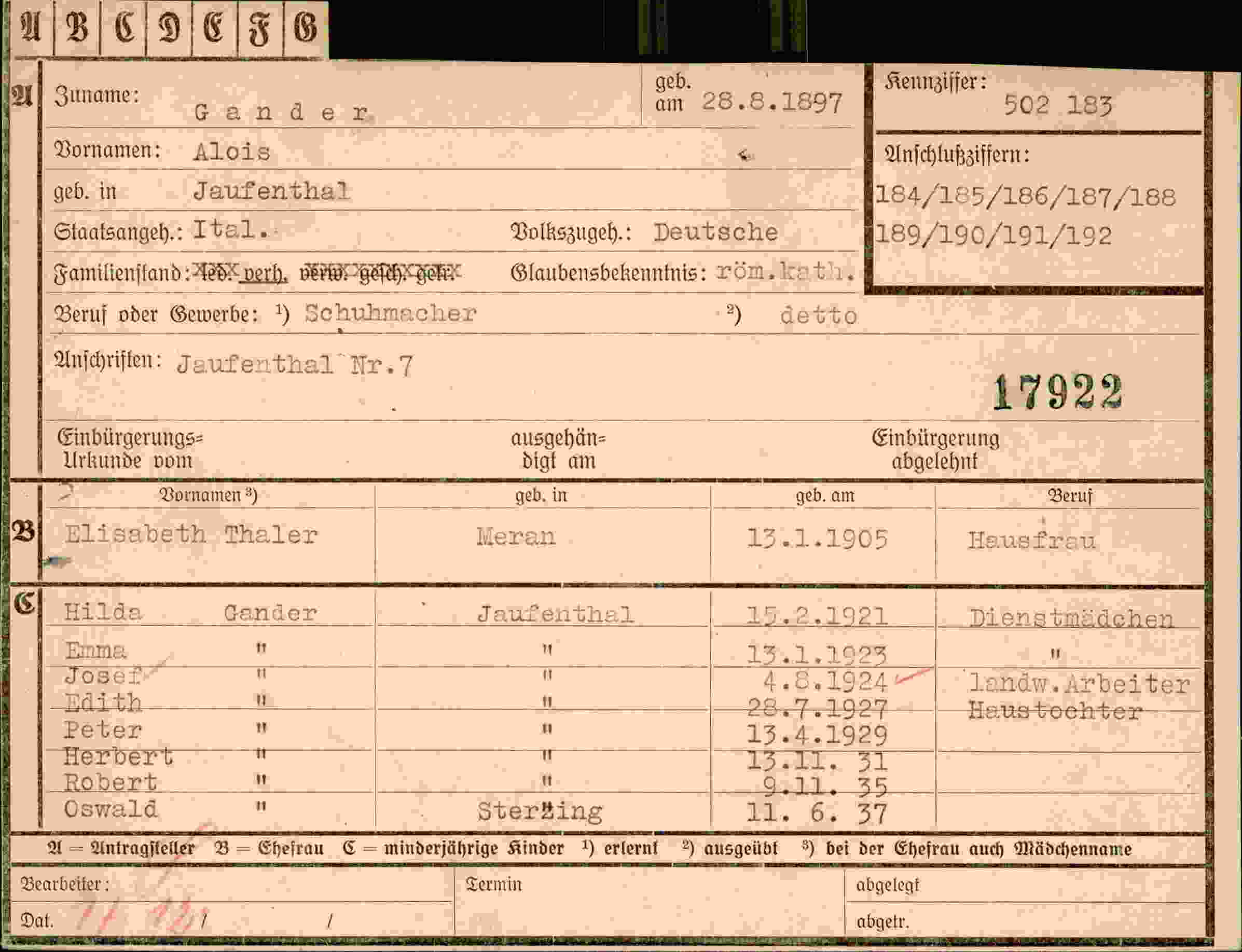This screenshot has height=952, width=1242.
Task: Click the label "Bearbeiter:"
Action: coord(65,884)
